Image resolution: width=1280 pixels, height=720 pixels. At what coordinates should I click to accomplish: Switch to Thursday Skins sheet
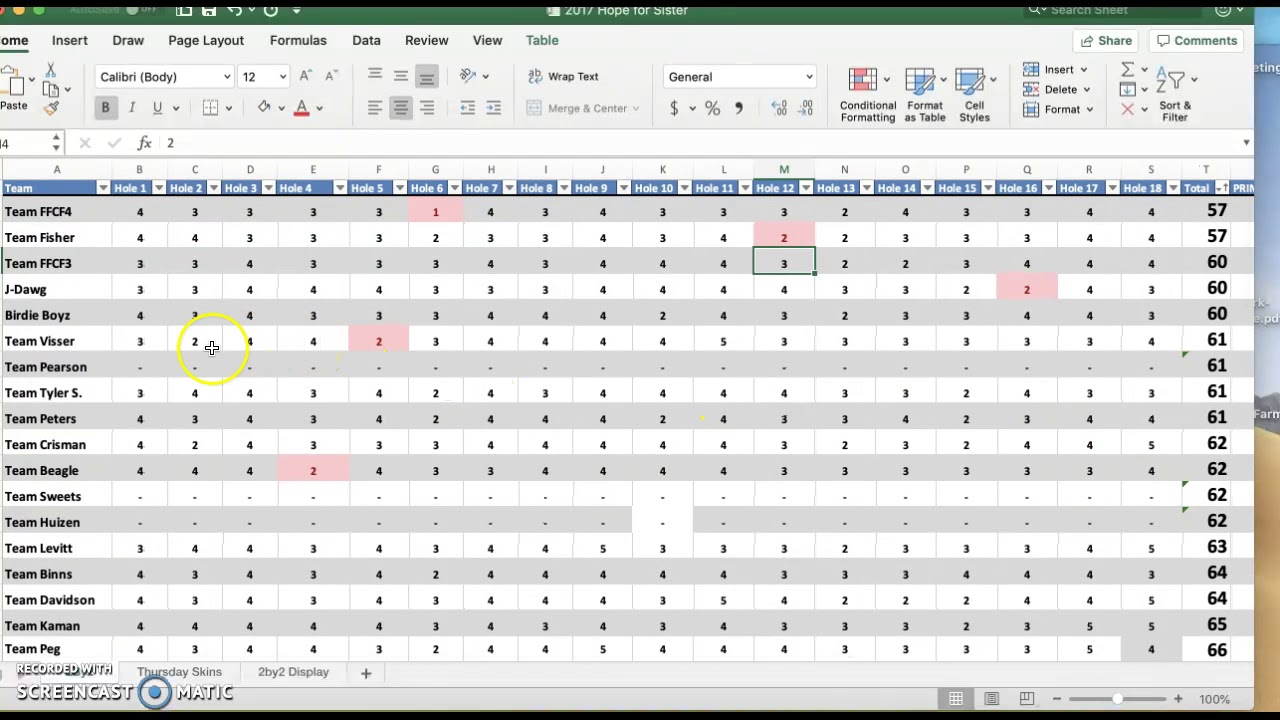[179, 672]
